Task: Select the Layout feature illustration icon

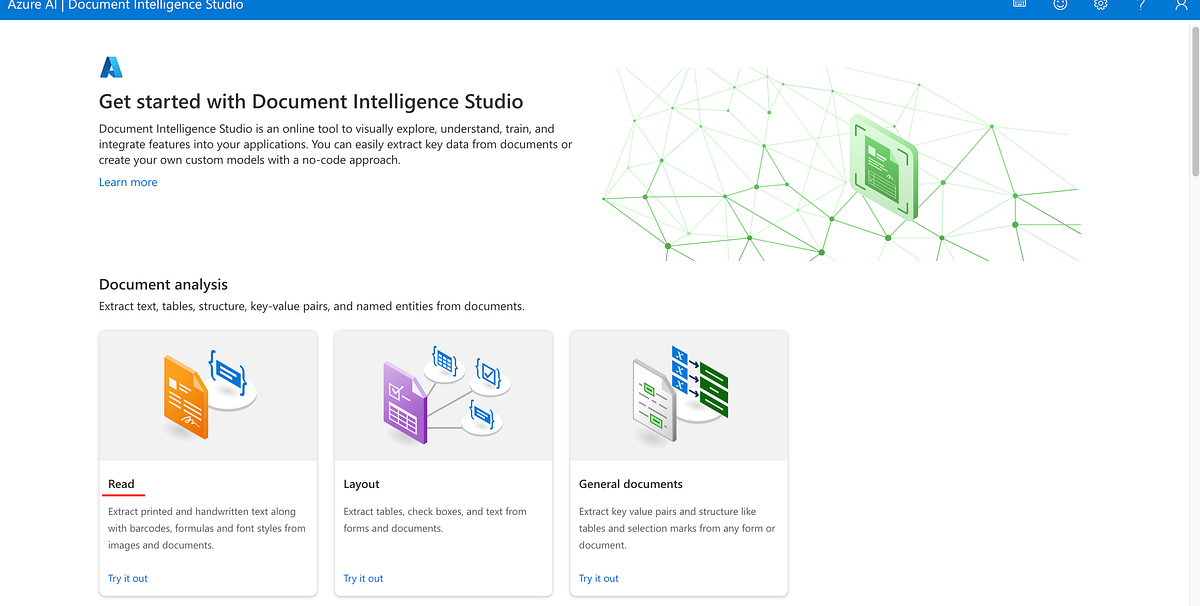Action: coord(443,394)
